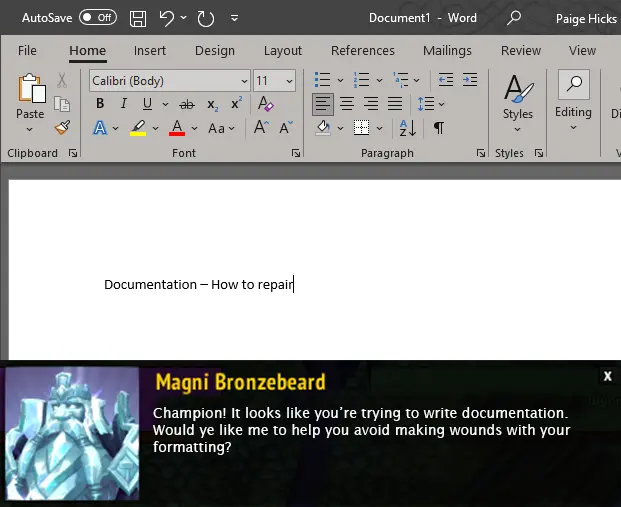Image resolution: width=621 pixels, height=507 pixels.
Task: Toggle Strikethrough formatting
Action: tap(187, 105)
